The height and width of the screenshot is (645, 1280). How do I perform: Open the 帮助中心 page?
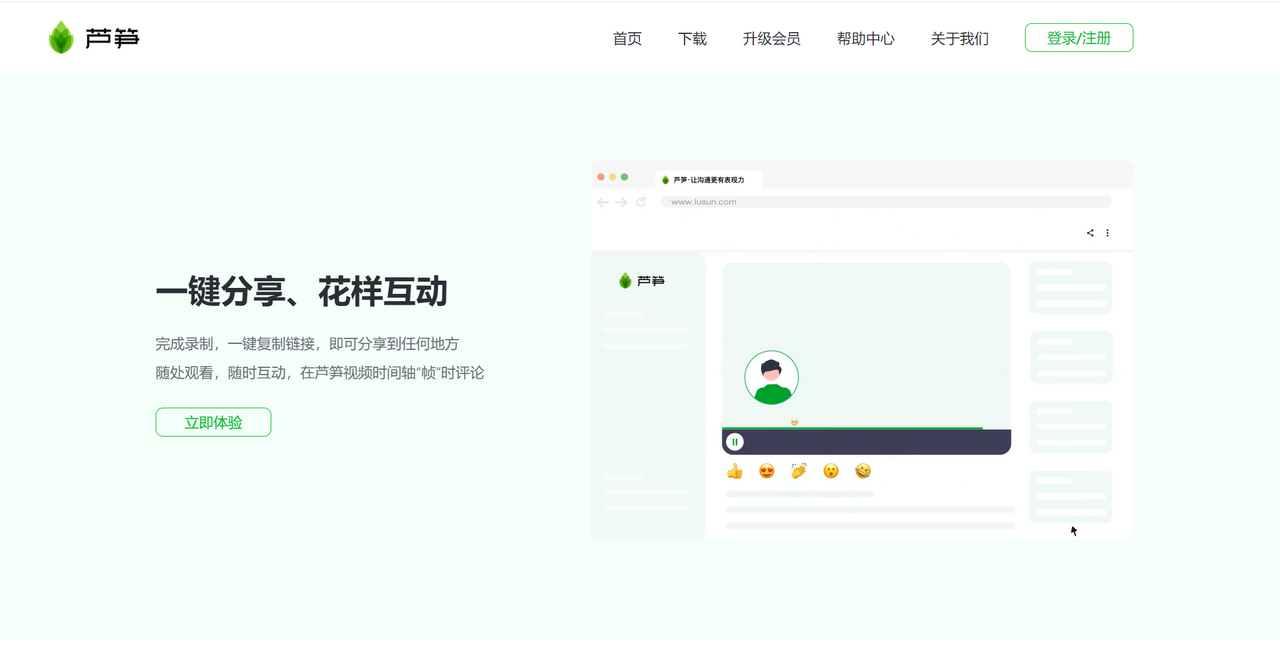865,39
